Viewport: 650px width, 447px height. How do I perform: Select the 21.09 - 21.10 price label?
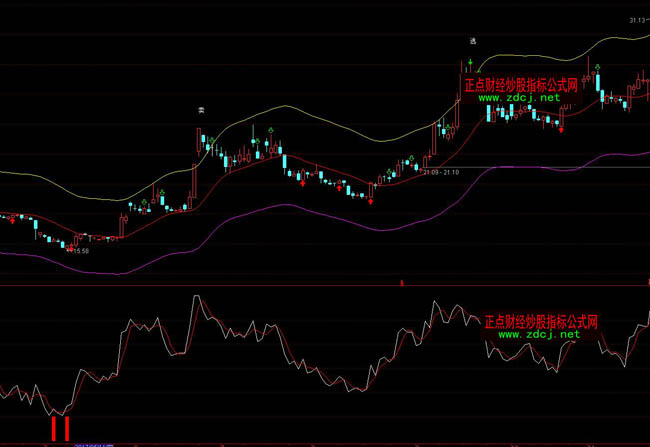point(440,172)
